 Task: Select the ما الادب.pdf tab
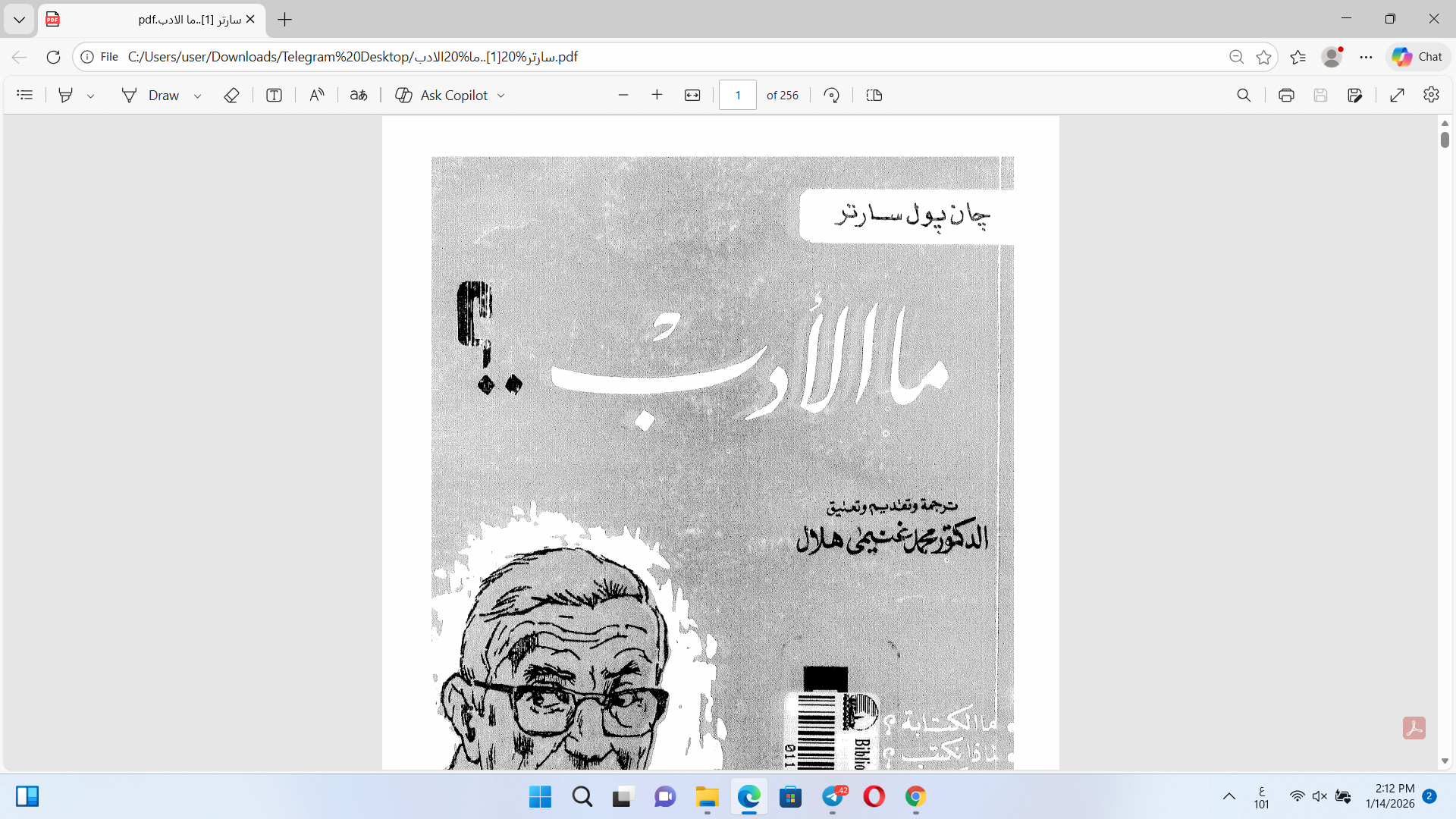(152, 20)
